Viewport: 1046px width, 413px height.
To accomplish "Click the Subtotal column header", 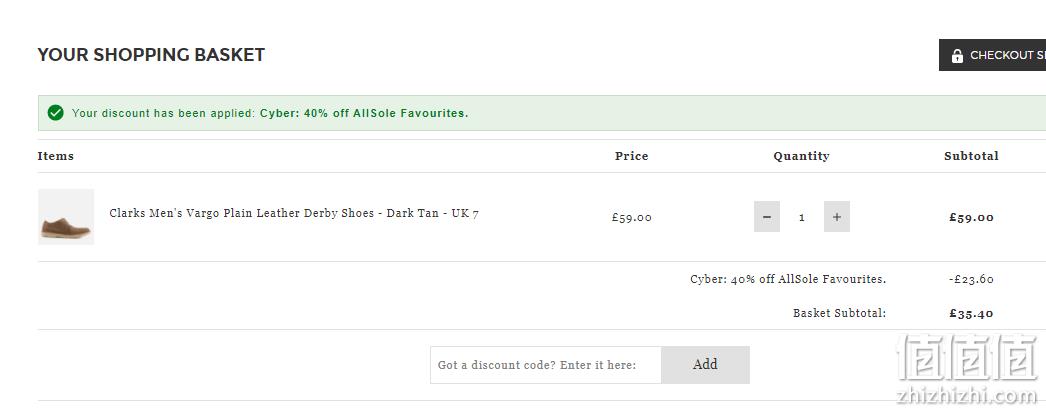I will 971,156.
